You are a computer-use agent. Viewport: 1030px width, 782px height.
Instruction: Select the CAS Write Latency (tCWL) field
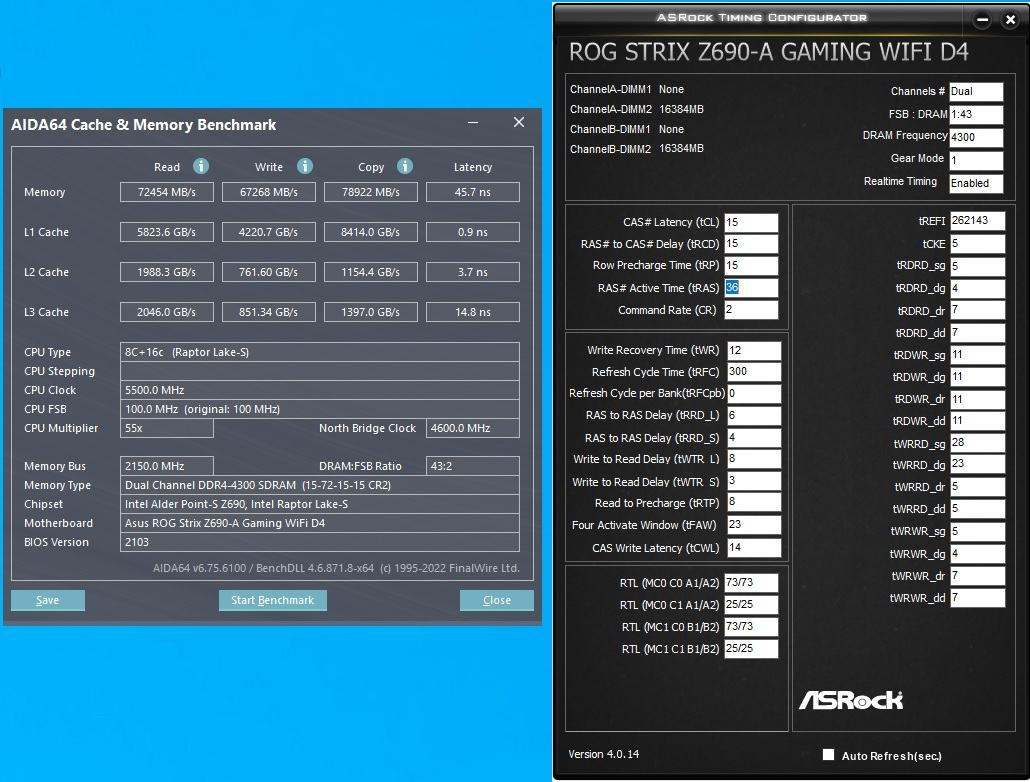754,547
